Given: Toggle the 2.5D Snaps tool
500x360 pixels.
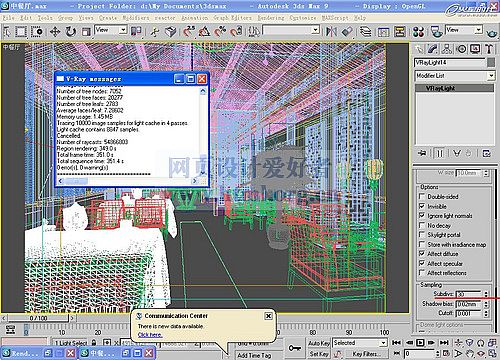Looking at the screenshot, I should (x=189, y=32).
